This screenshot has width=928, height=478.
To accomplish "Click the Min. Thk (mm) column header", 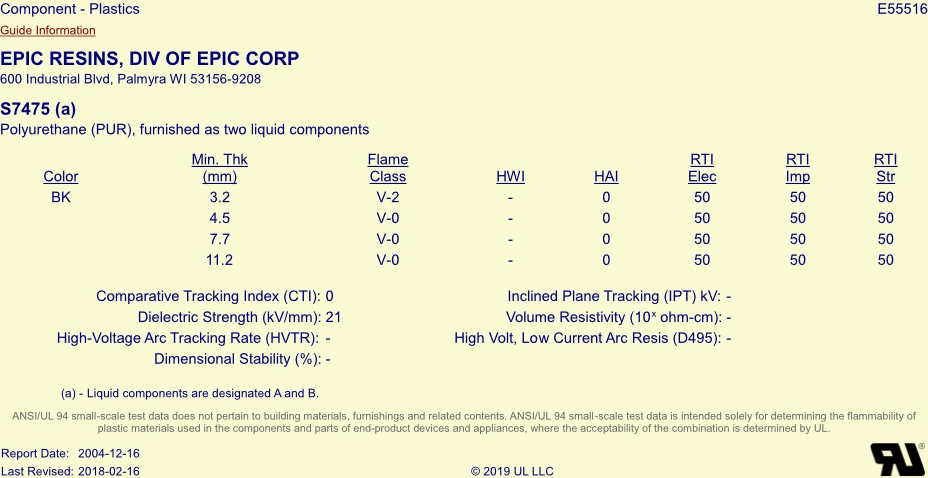I will pyautogui.click(x=220, y=168).
